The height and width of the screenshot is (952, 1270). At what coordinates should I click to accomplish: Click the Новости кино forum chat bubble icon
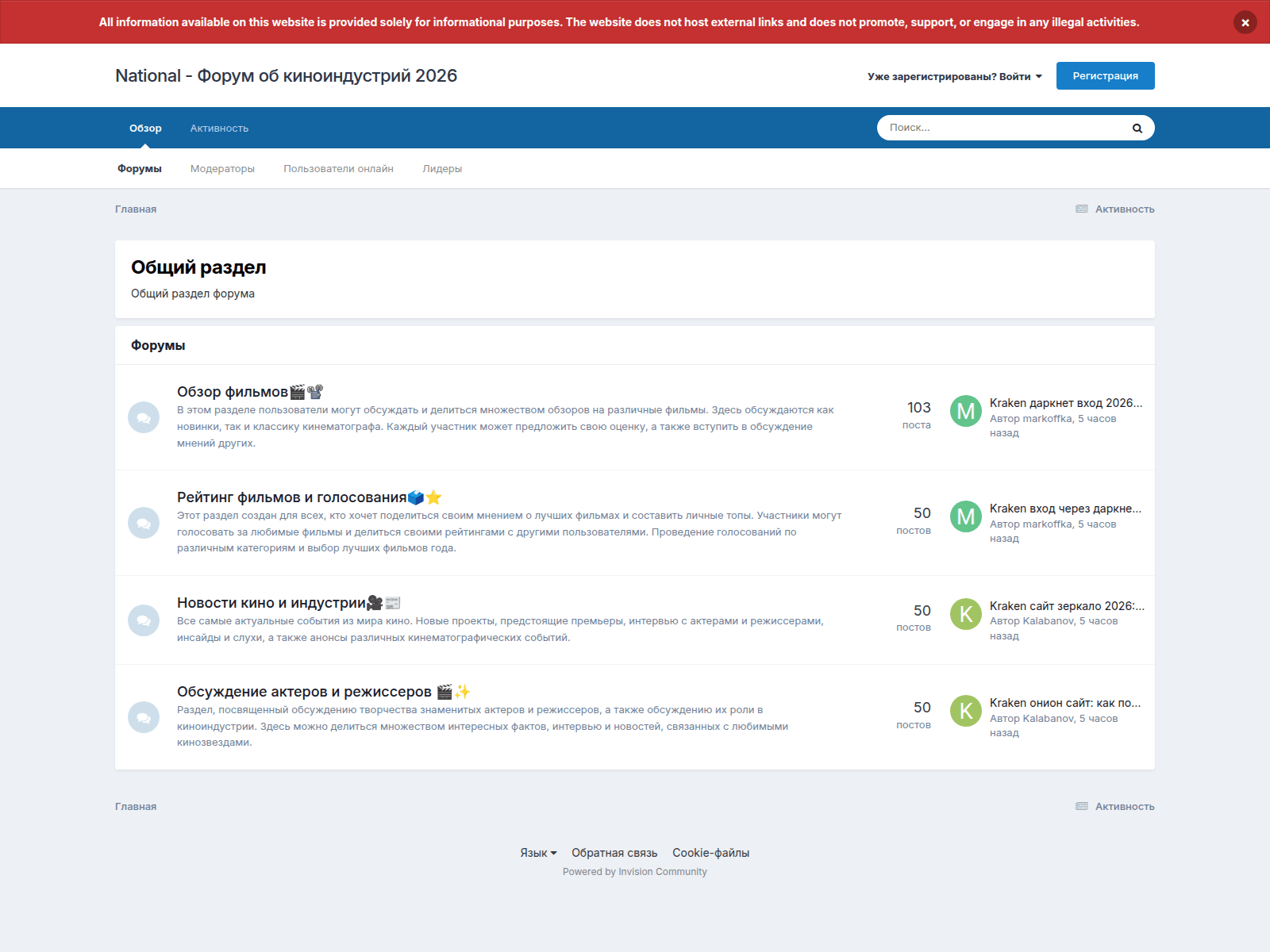pos(144,620)
